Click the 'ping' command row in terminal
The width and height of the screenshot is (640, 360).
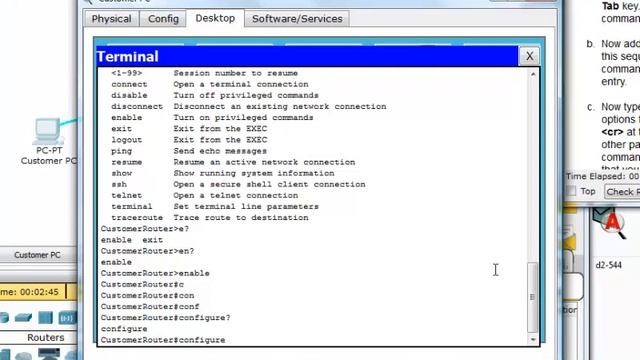point(189,151)
